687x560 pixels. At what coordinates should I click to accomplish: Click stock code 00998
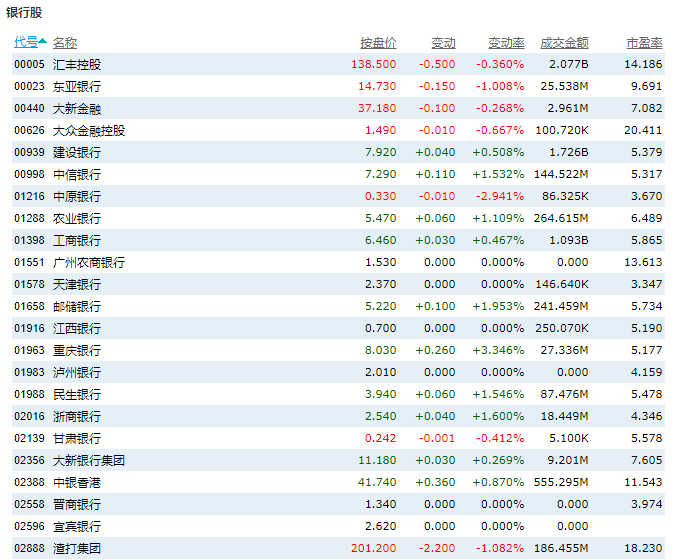click(29, 174)
